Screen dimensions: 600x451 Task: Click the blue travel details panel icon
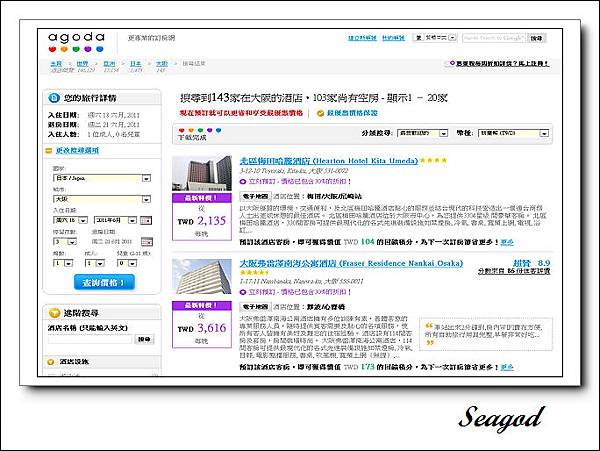(54, 98)
